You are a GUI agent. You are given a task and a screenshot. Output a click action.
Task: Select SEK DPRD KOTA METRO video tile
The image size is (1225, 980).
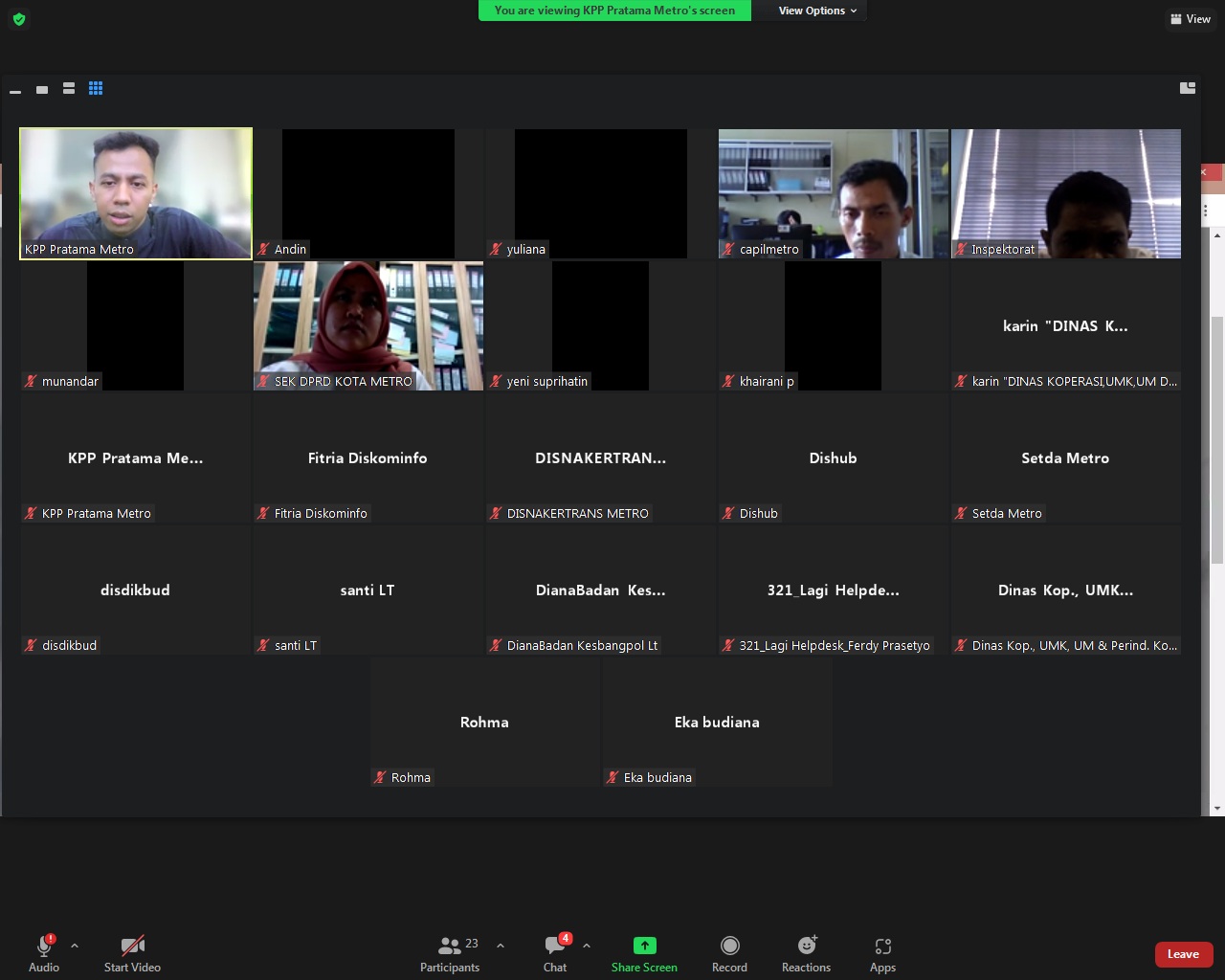(368, 325)
